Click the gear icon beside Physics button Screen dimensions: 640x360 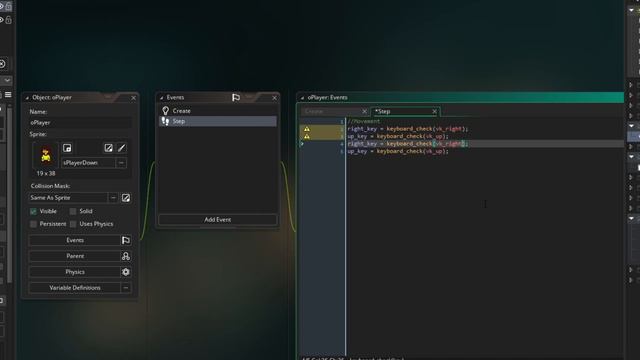[x=126, y=272]
